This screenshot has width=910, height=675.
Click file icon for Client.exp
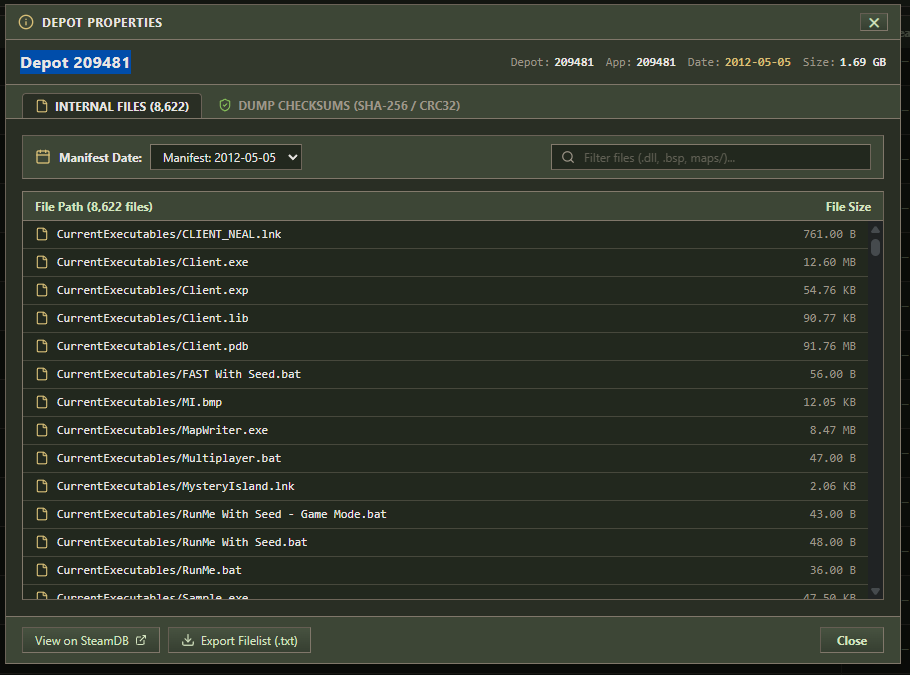coord(42,290)
